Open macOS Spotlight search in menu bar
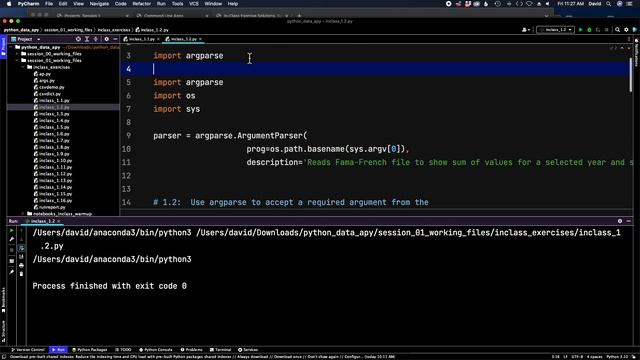The image size is (640, 360). point(609,4)
